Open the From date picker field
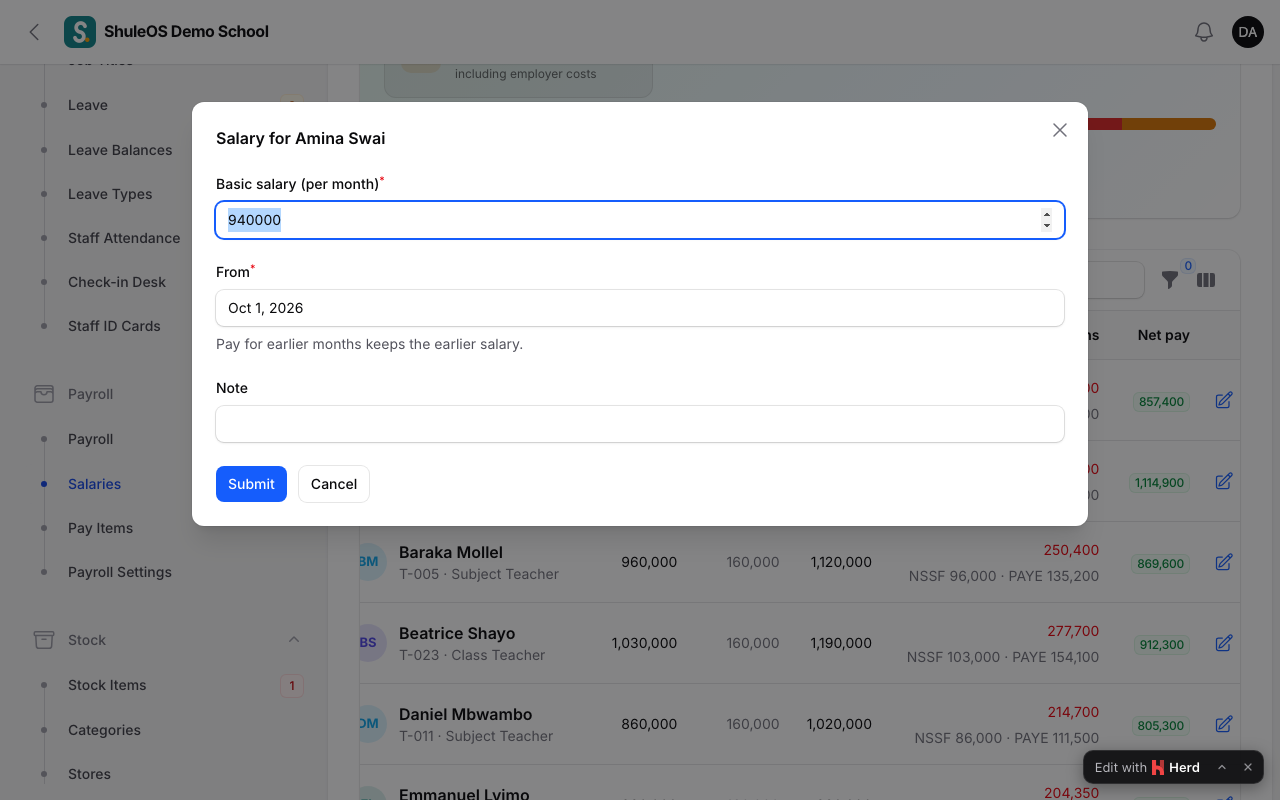Image resolution: width=1280 pixels, height=800 pixels. pyautogui.click(x=640, y=308)
